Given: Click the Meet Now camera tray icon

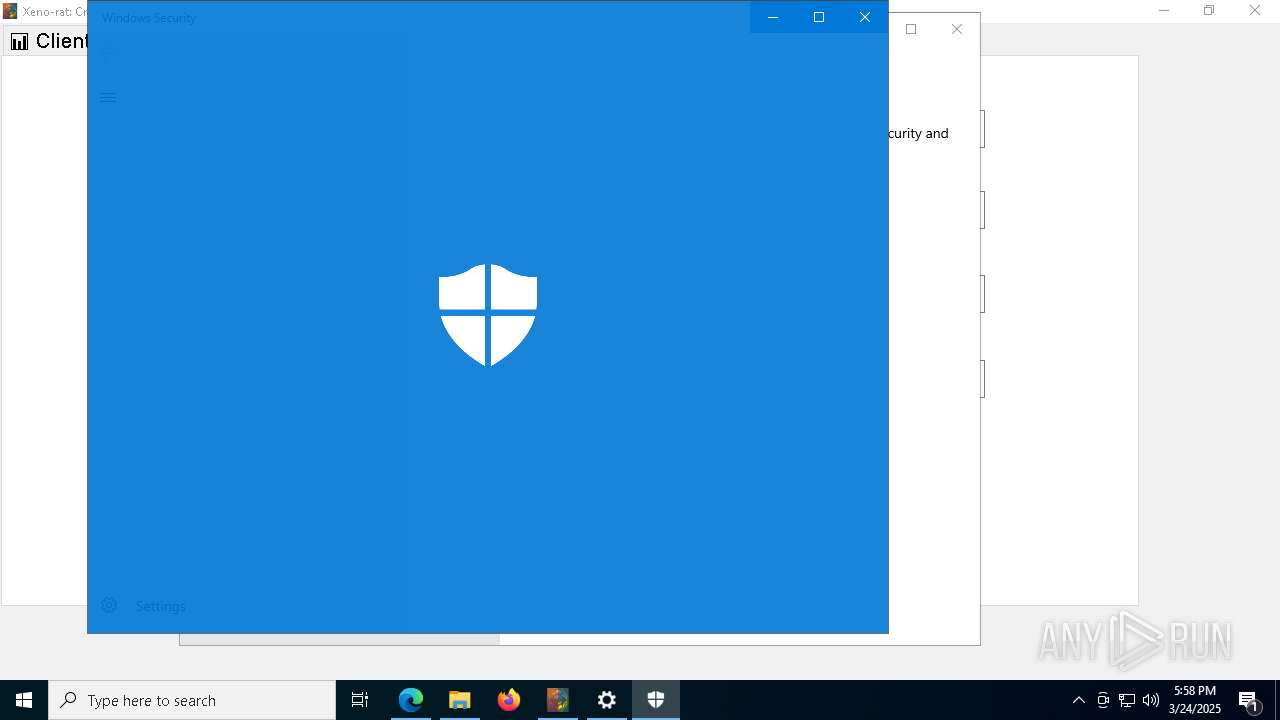Looking at the screenshot, I should pyautogui.click(x=1103, y=700).
